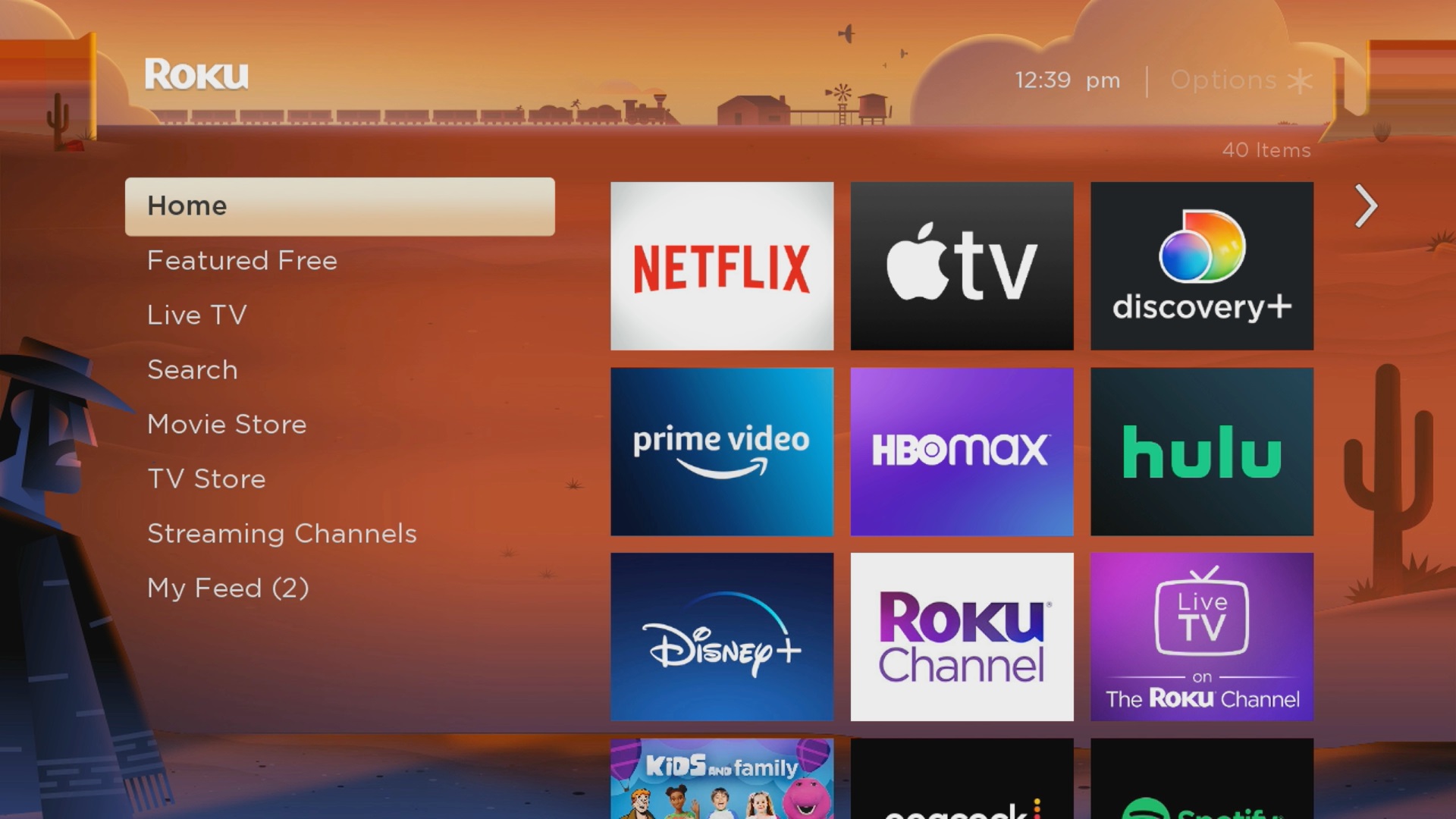
Task: Scroll down to see Kids and Family
Action: pos(722,785)
